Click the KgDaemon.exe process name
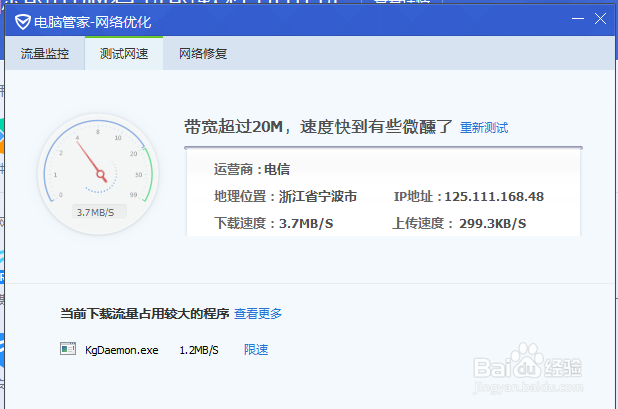This screenshot has width=618, height=409. pyautogui.click(x=122, y=350)
